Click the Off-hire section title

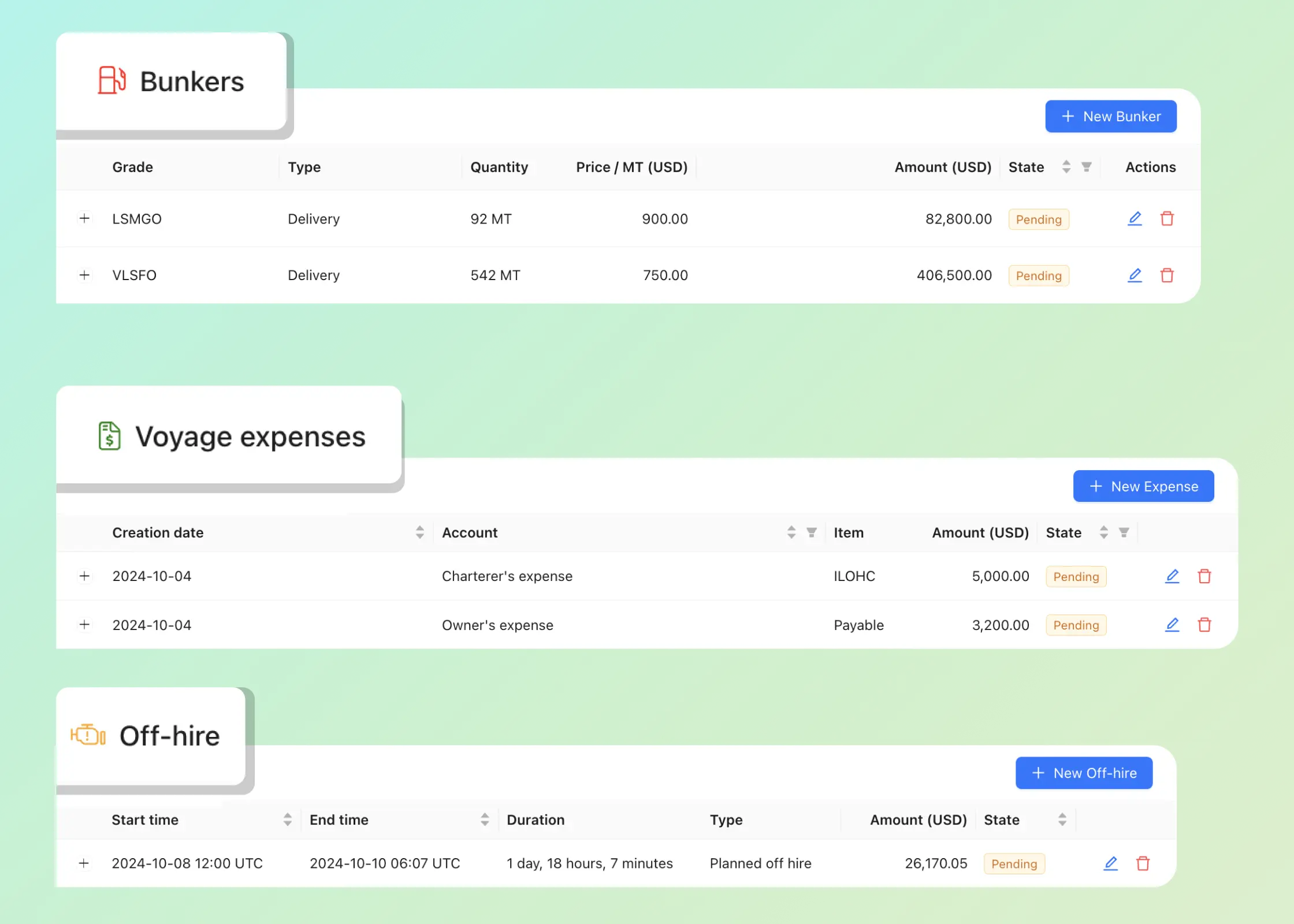[169, 736]
